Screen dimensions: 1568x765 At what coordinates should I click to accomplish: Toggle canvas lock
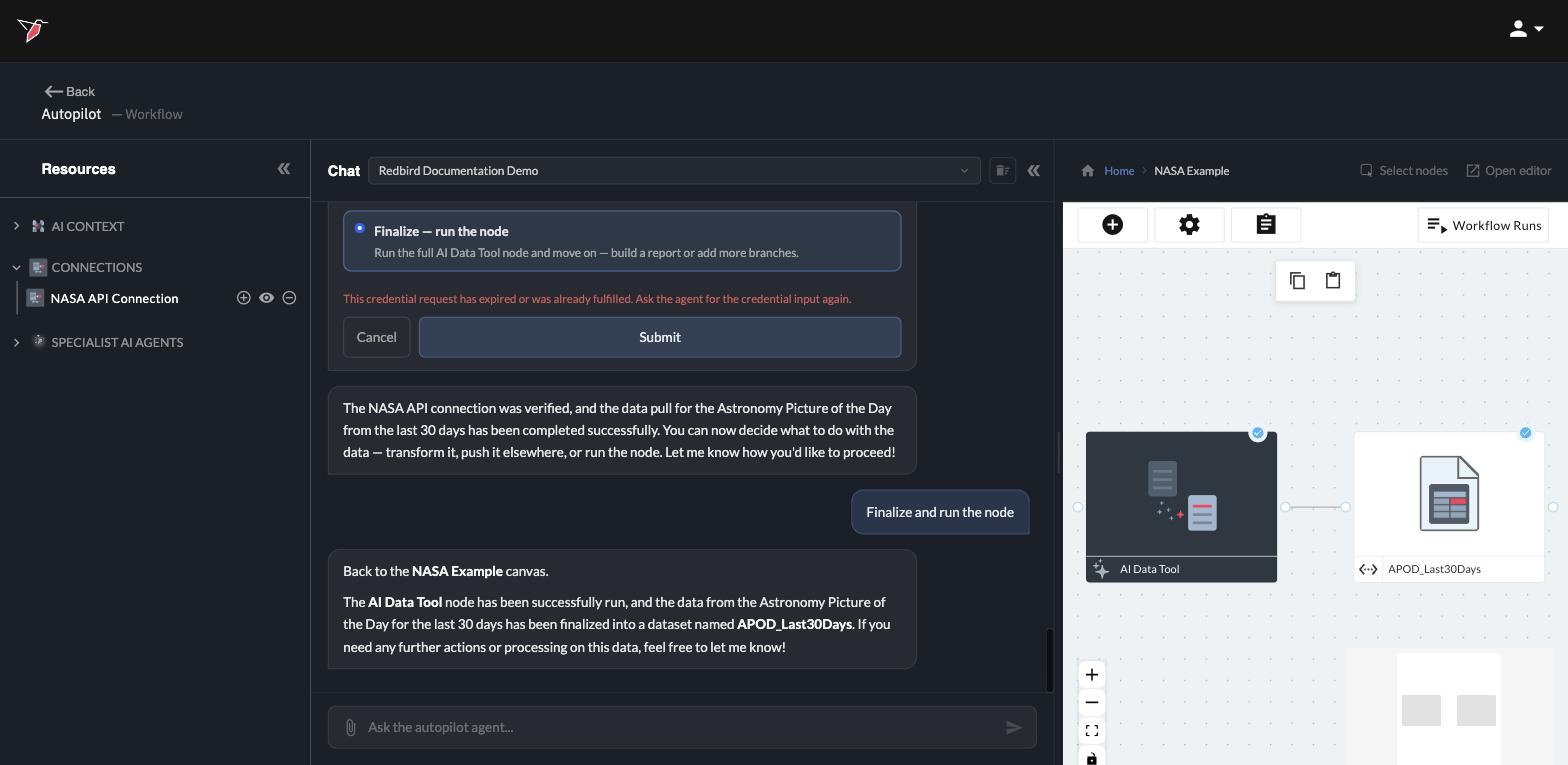[x=1092, y=757]
